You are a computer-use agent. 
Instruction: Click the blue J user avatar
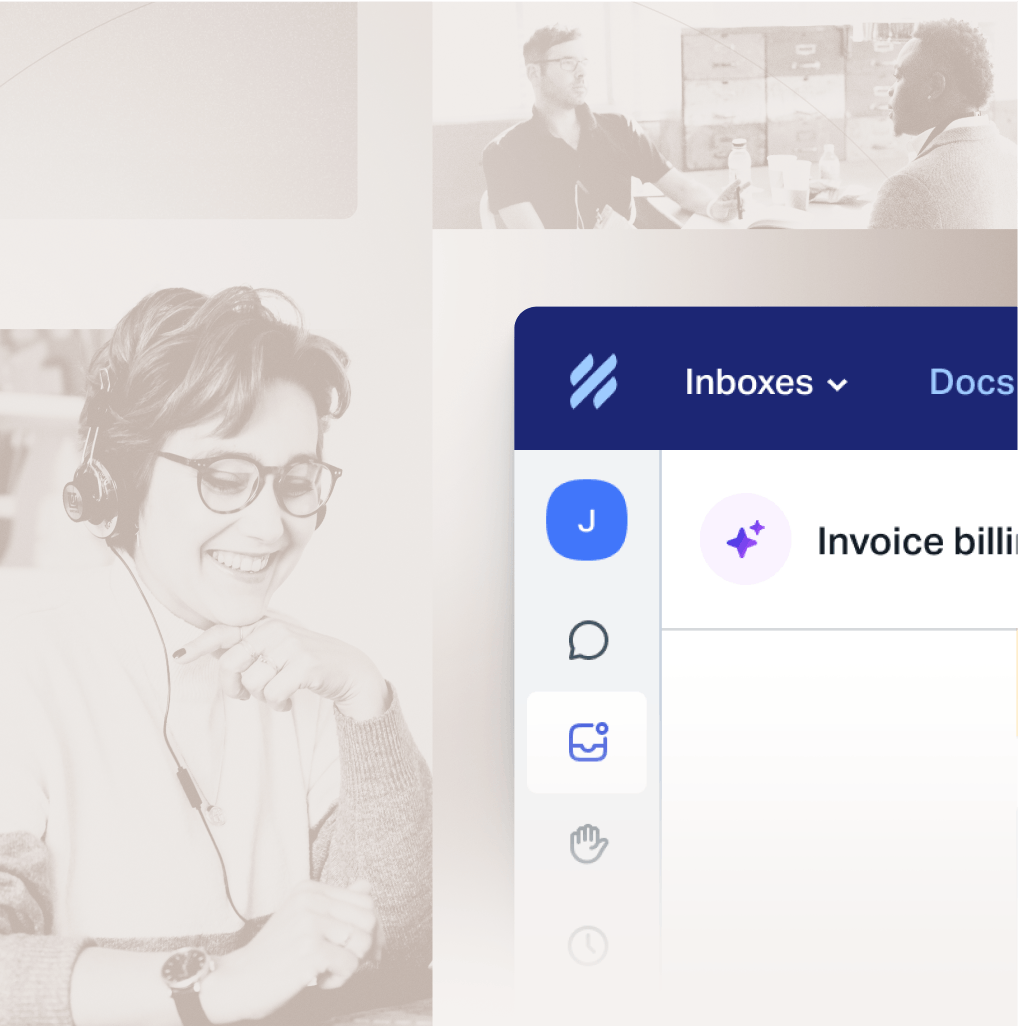pos(587,520)
